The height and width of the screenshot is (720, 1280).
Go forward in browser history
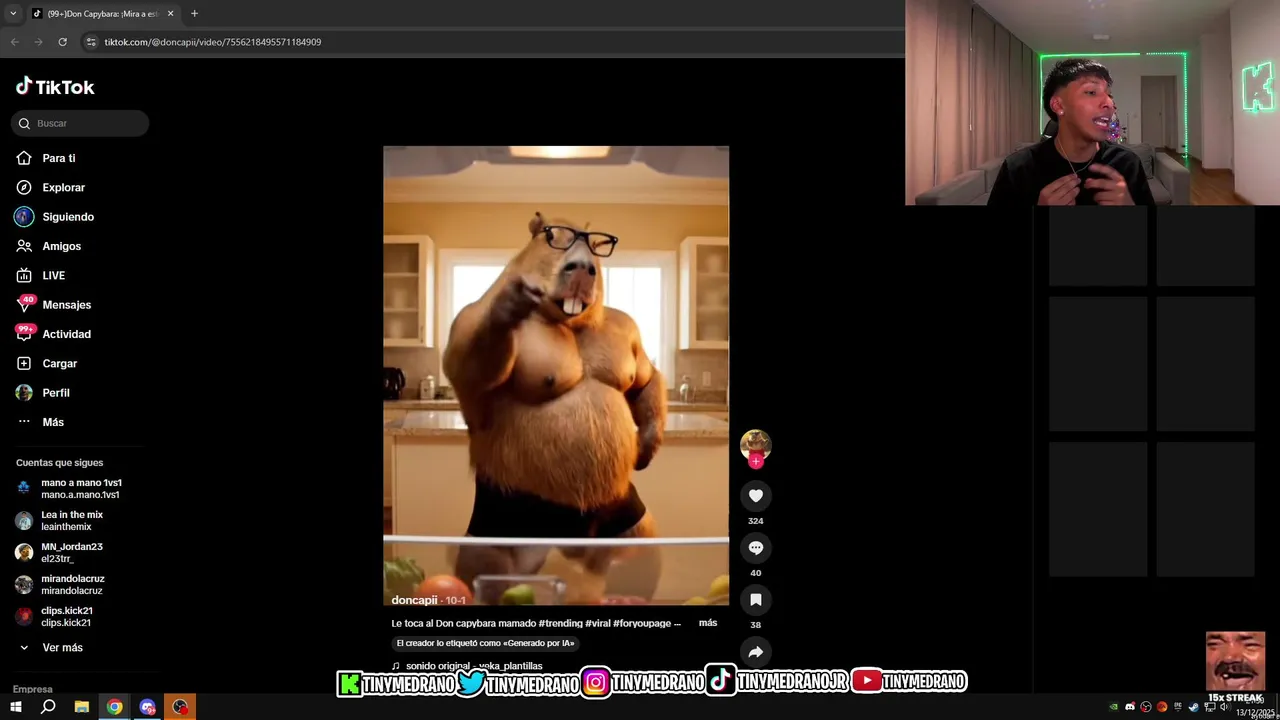(x=38, y=42)
